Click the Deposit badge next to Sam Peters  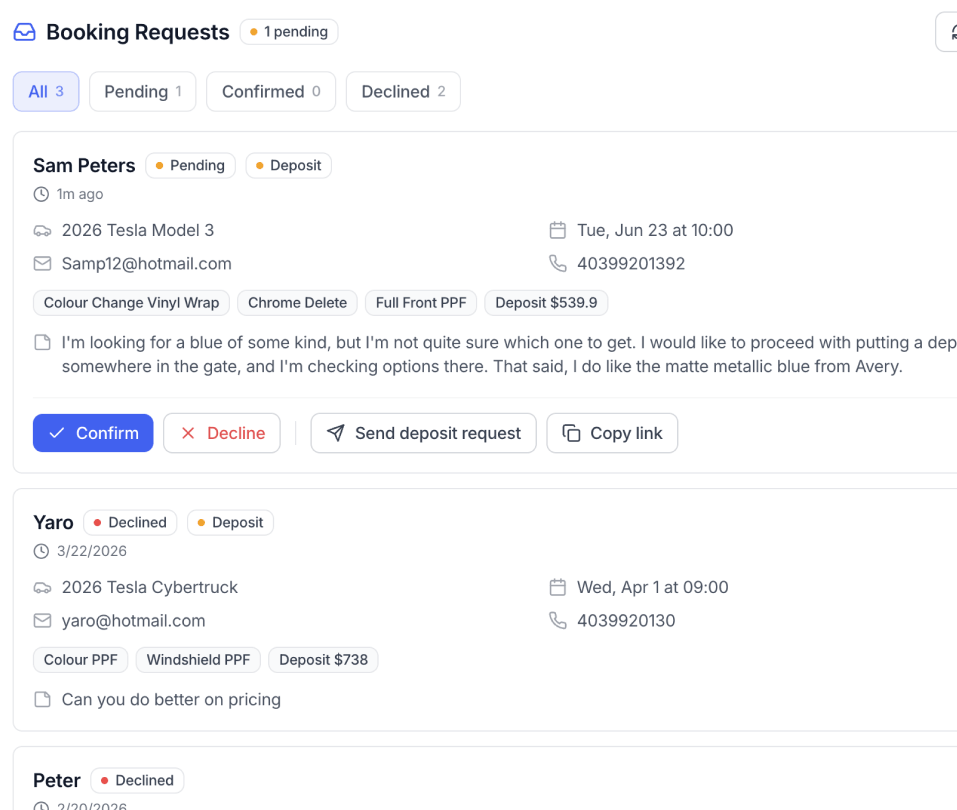[x=289, y=165]
